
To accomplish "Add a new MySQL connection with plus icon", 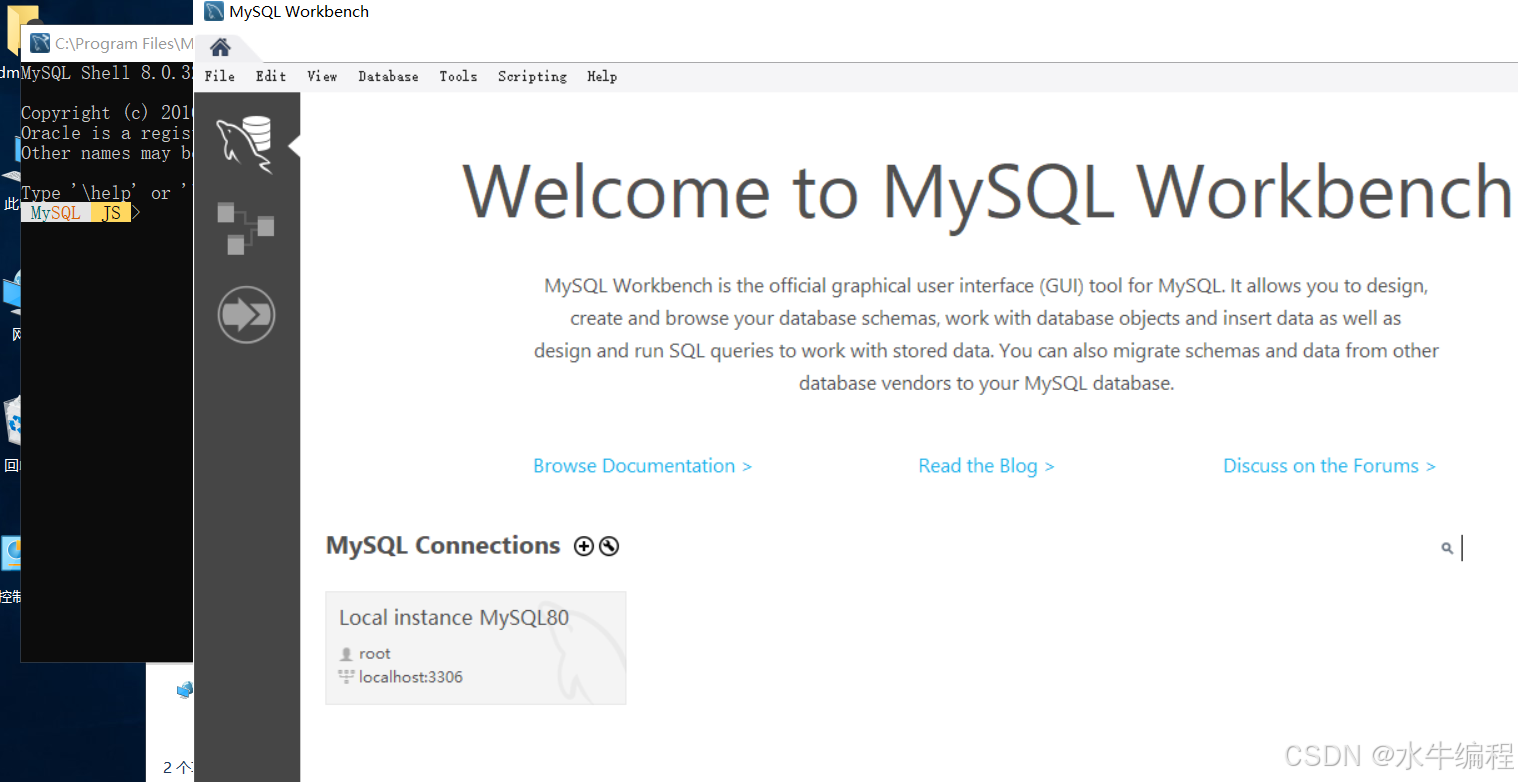I will [584, 546].
